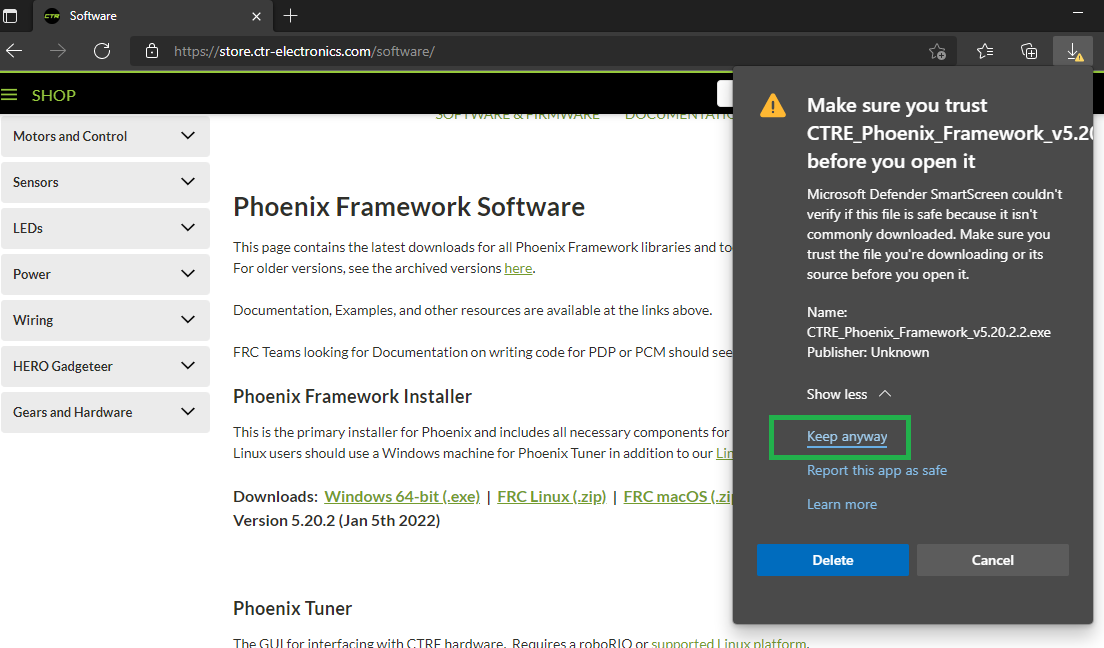Click the FRC macOS download link
This screenshot has height=648, width=1104.
pyautogui.click(x=678, y=497)
